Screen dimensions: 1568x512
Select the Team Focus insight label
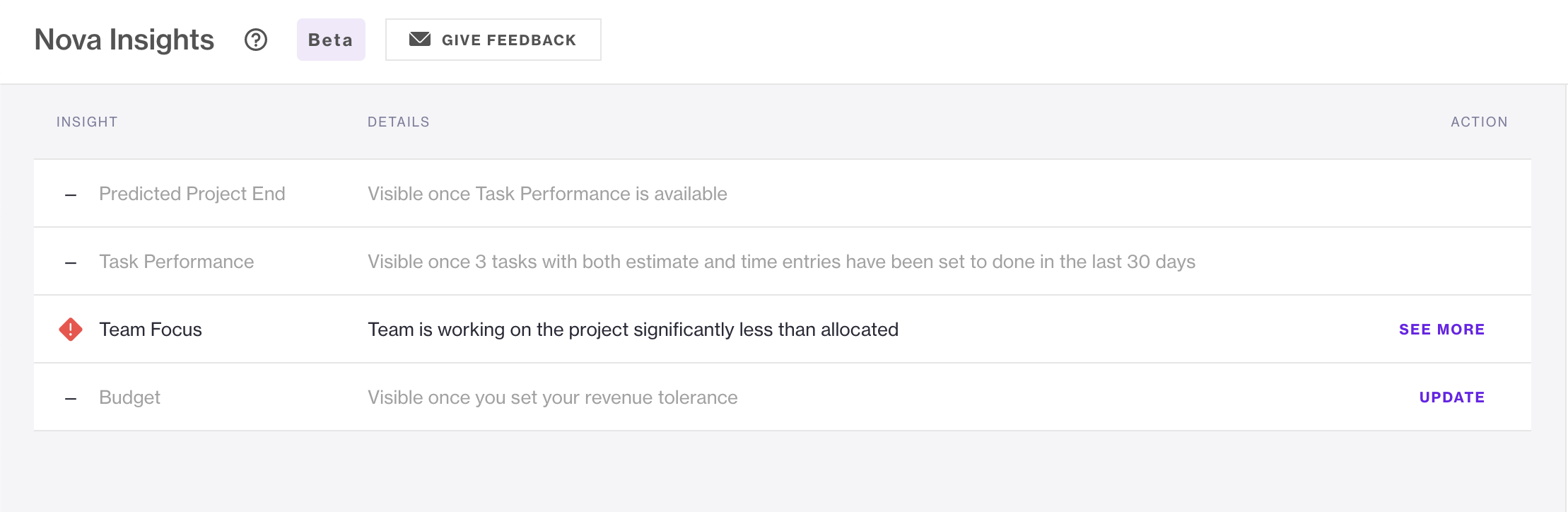click(151, 330)
